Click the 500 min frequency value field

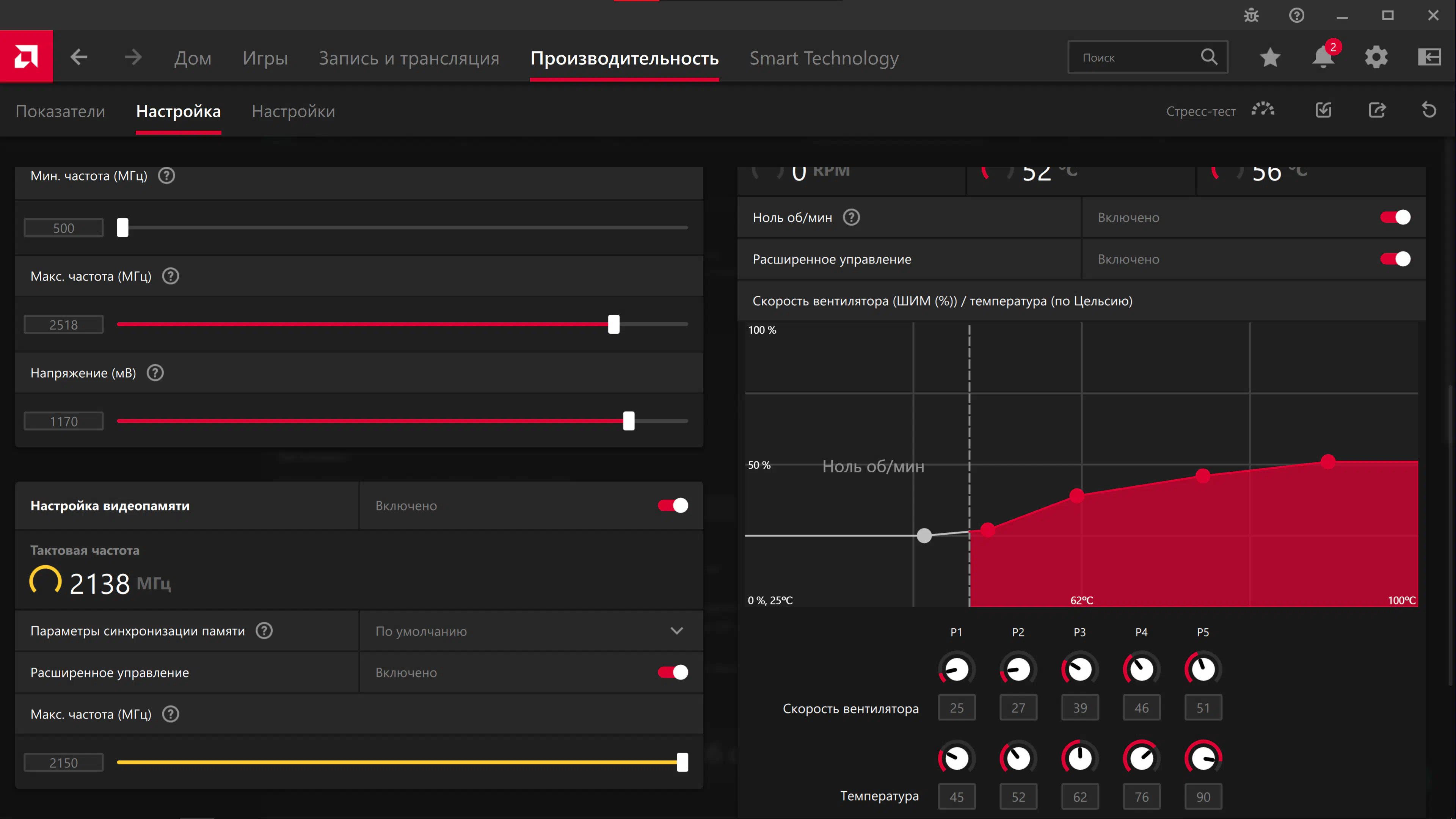point(63,228)
